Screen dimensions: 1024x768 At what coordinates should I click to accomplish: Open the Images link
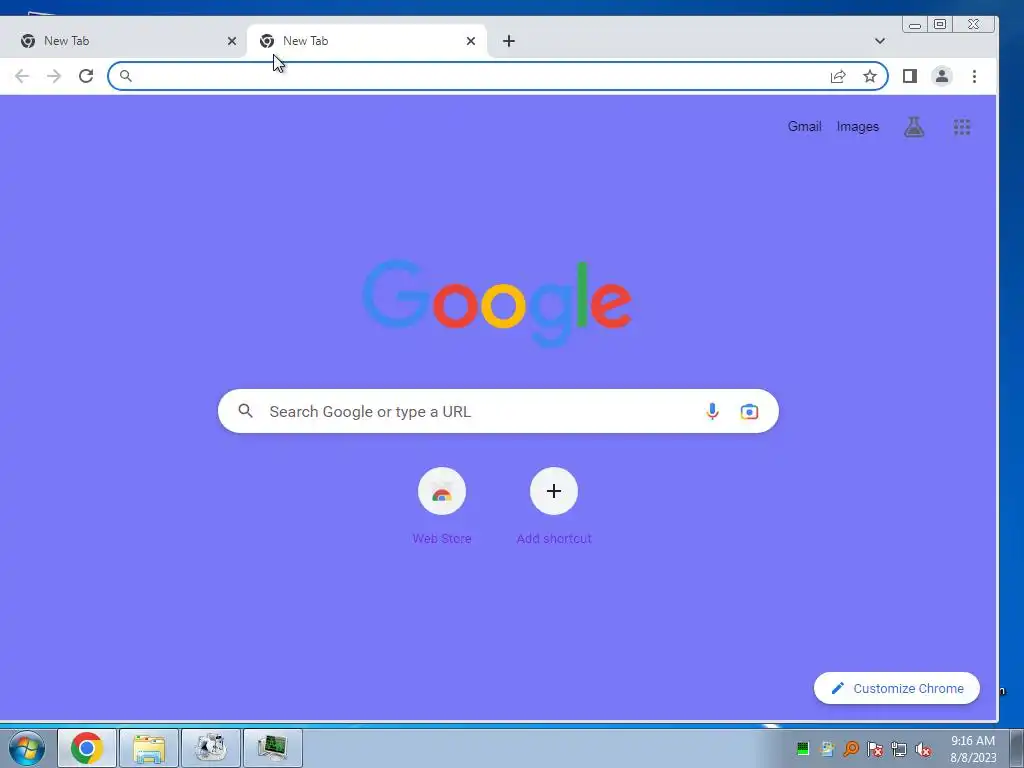[x=857, y=127]
